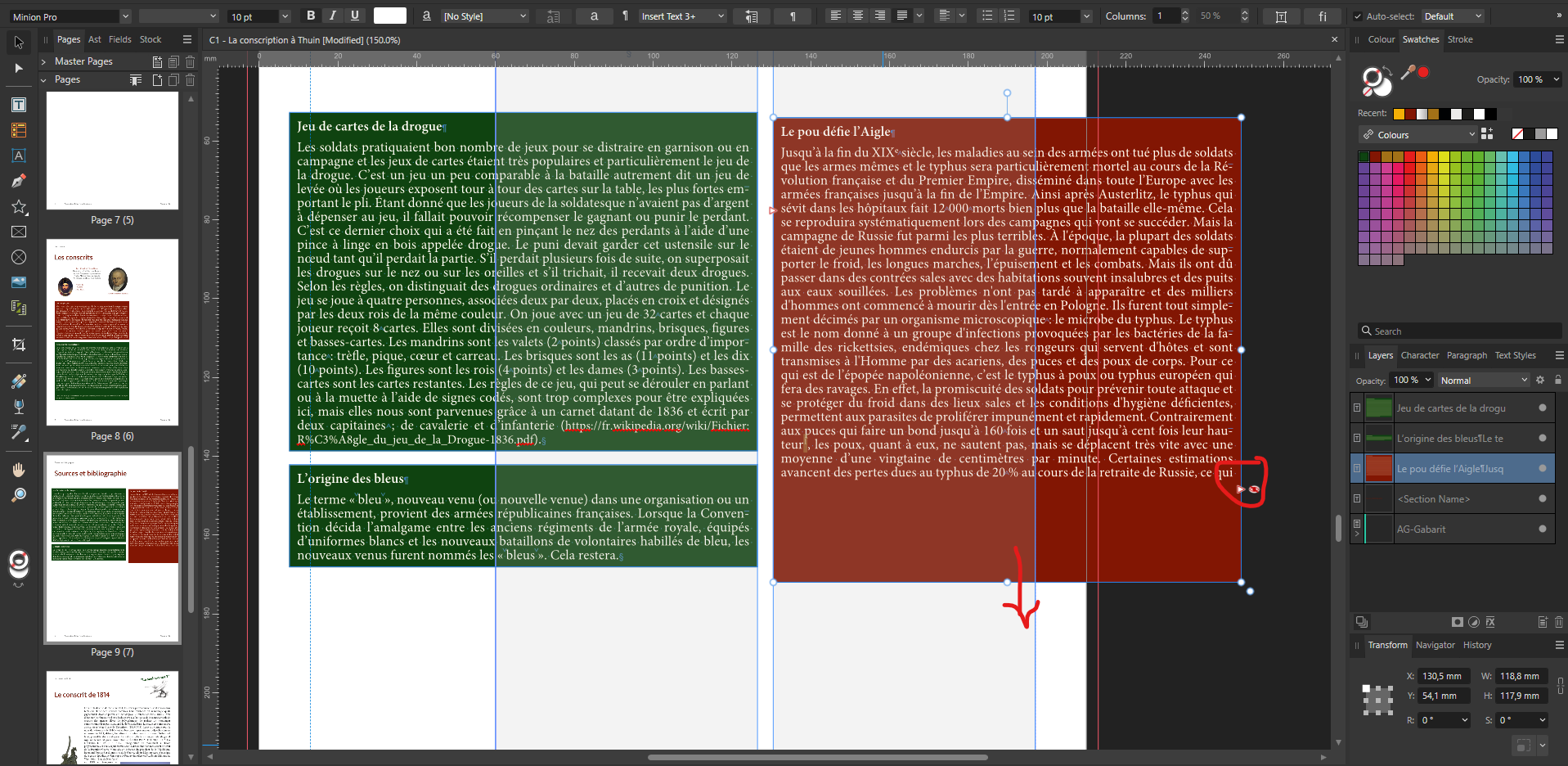
Task: Hide the 'Jeu de cartes de la drogu' layer
Action: click(1541, 408)
